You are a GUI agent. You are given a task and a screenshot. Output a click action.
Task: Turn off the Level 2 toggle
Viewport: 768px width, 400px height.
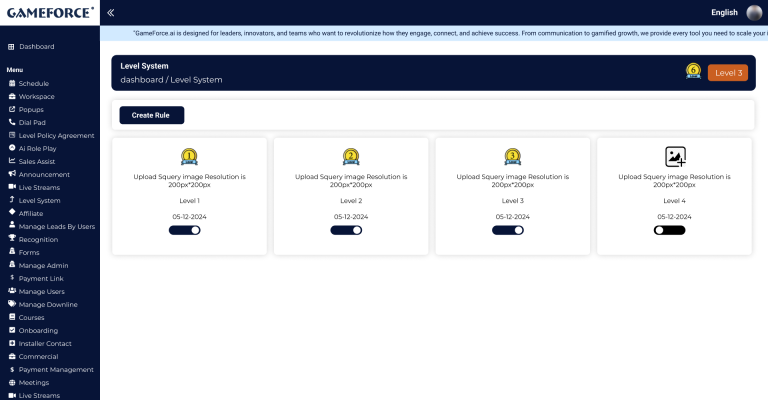pyautogui.click(x=346, y=230)
